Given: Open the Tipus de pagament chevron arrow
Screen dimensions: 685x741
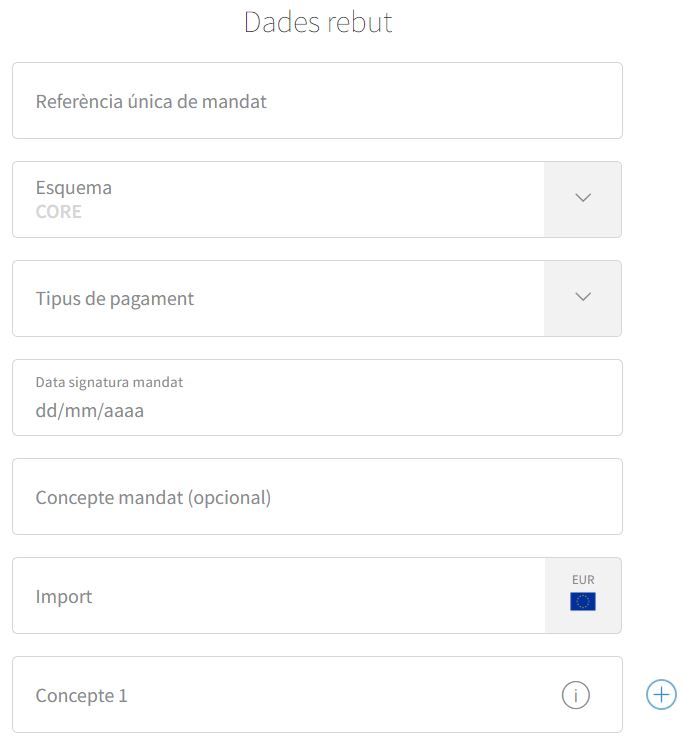Looking at the screenshot, I should click(x=583, y=297).
